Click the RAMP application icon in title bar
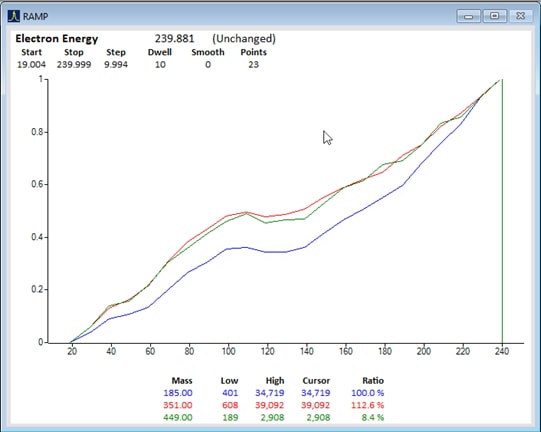Screen dimensions: 541x432 coord(14,16)
